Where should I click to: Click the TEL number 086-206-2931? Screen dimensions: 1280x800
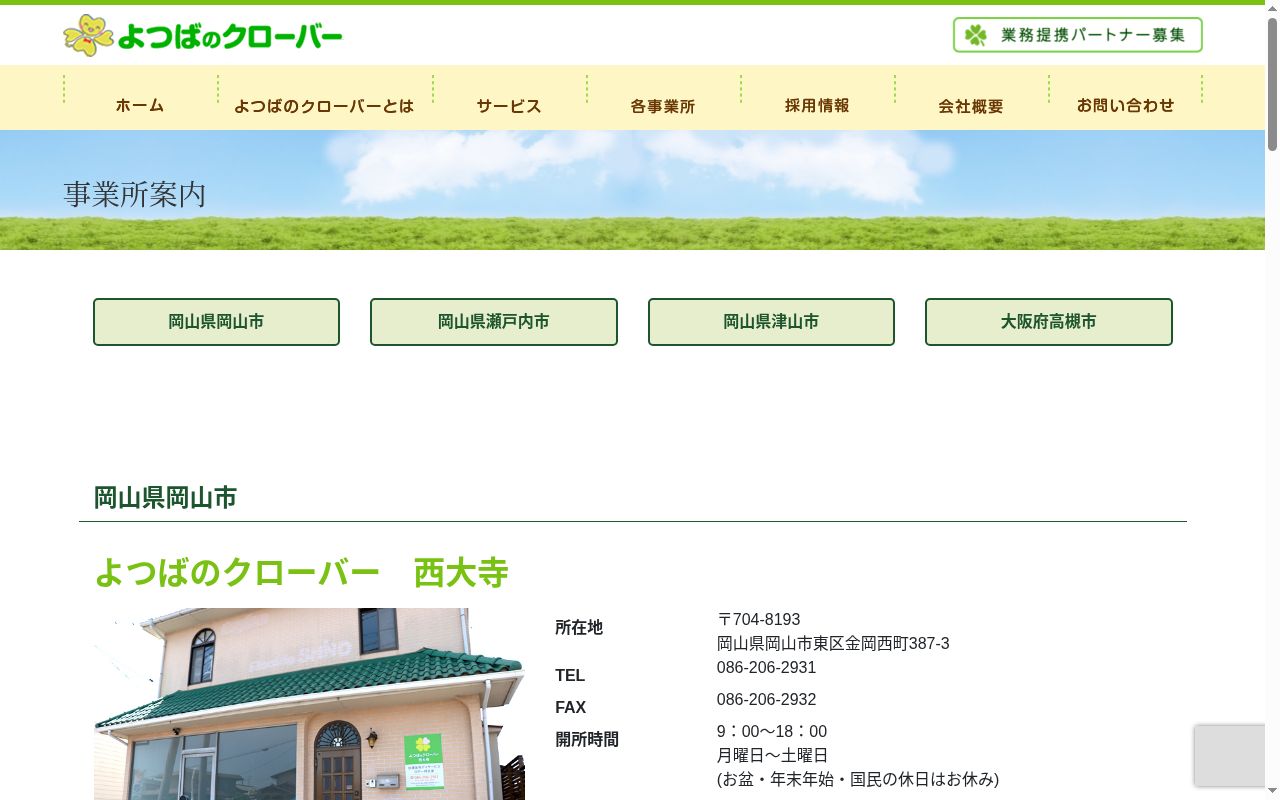[766, 668]
